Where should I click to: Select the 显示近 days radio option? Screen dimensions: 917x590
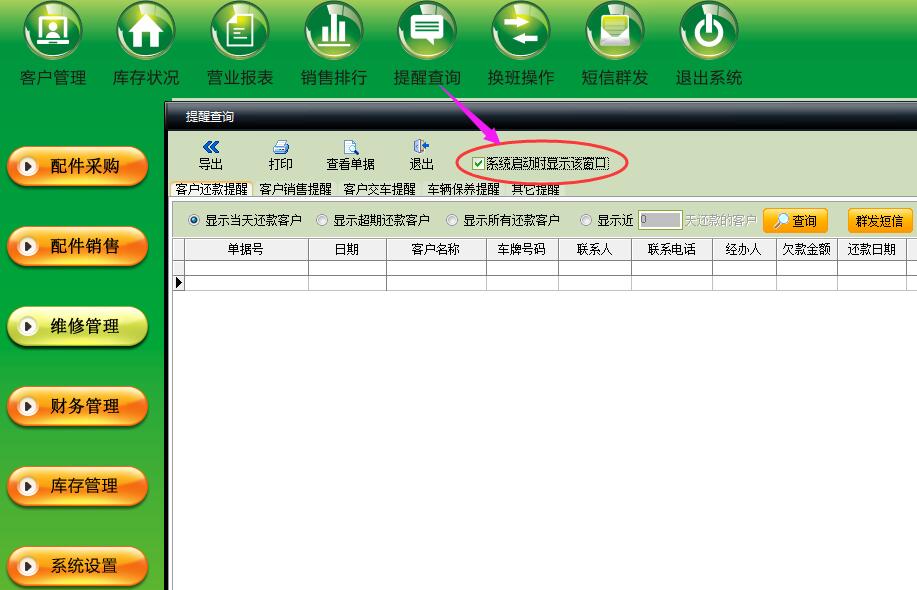pos(585,220)
